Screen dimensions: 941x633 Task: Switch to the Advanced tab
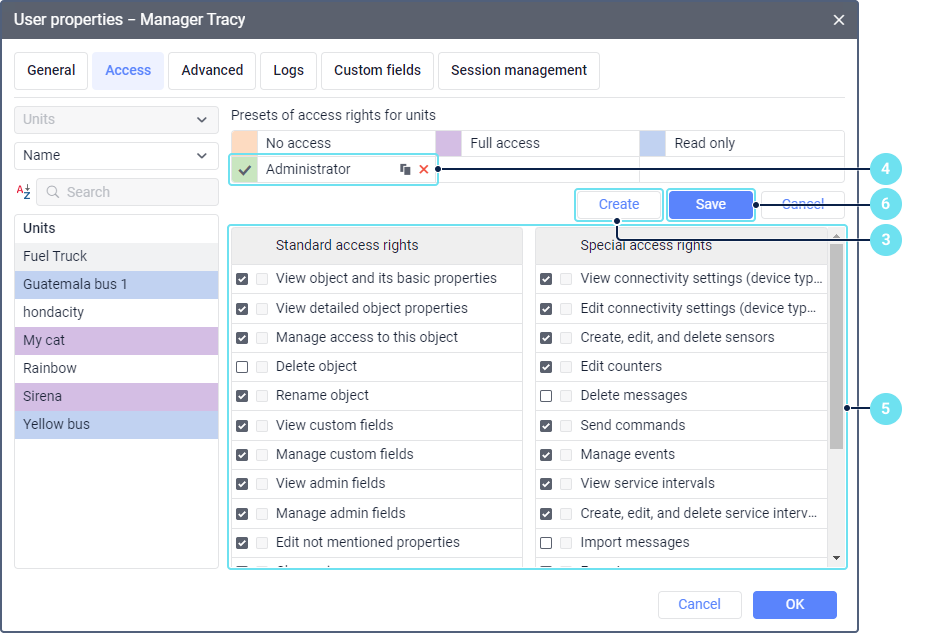pos(212,71)
